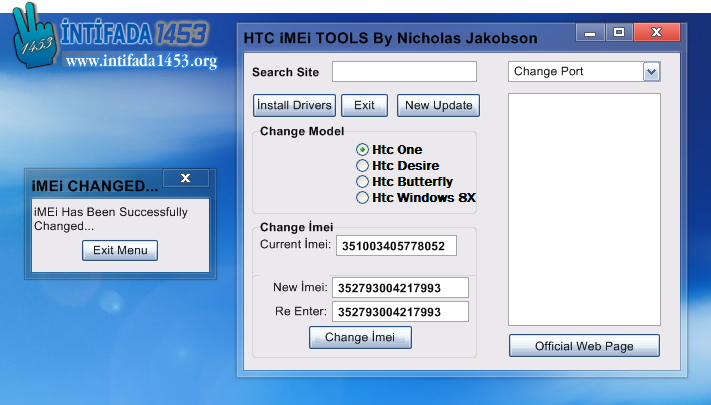Click the Change İmei button

[x=360, y=337]
